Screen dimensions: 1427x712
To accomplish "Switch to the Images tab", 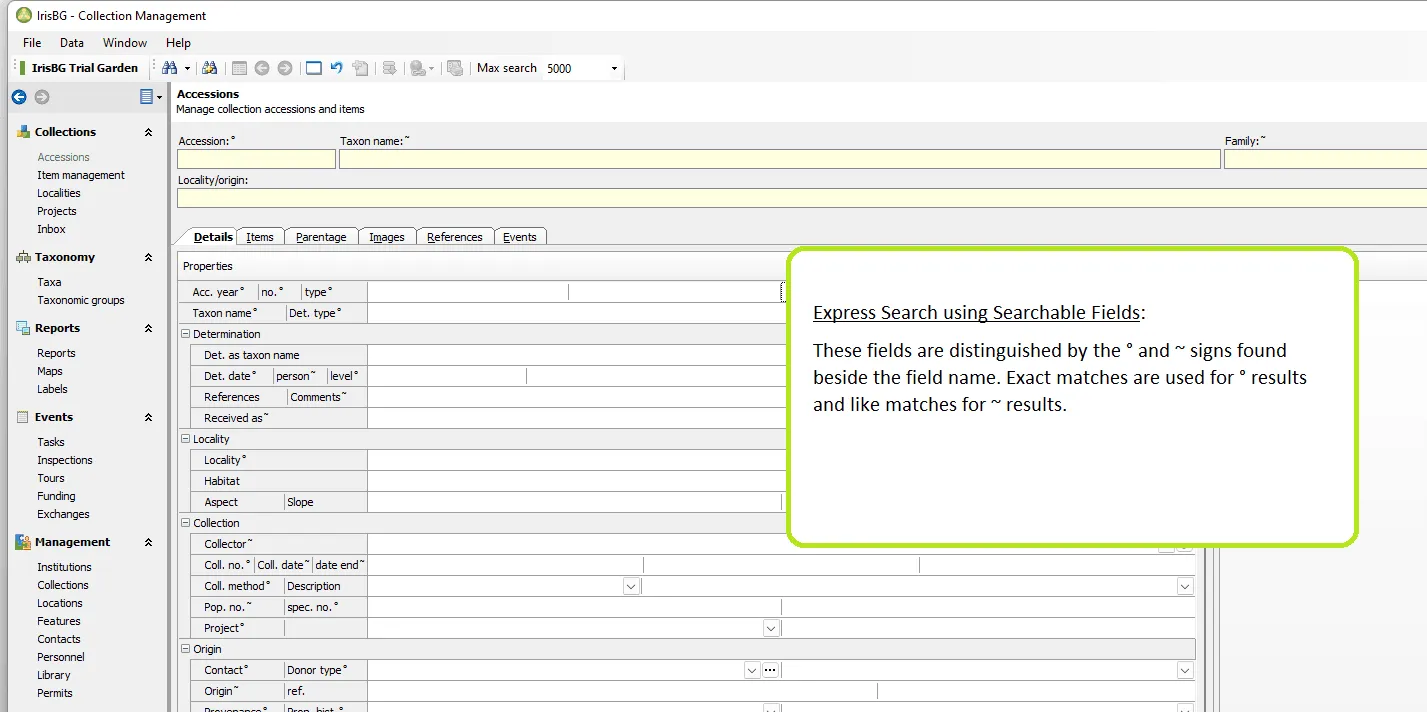I will (387, 237).
